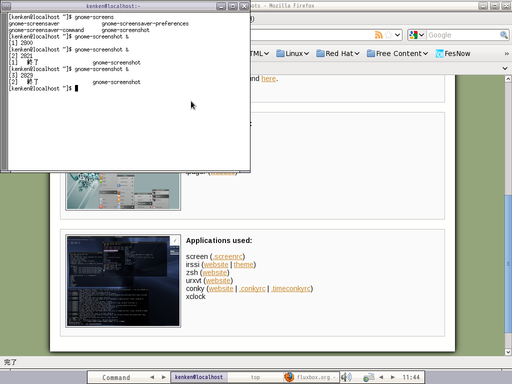Open the .conkyrc link
This screenshot has height=384, width=512.
click(252, 289)
